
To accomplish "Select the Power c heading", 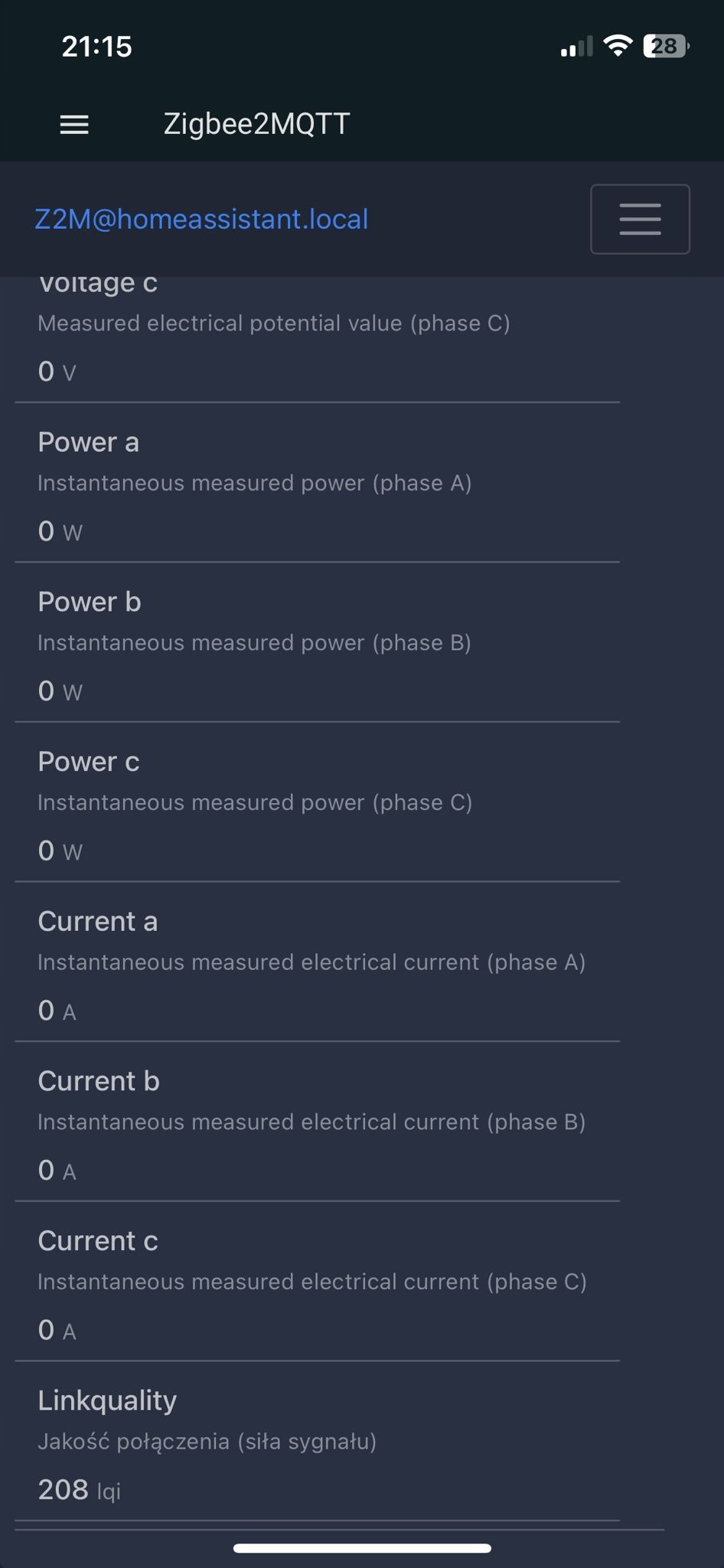I will click(x=89, y=762).
